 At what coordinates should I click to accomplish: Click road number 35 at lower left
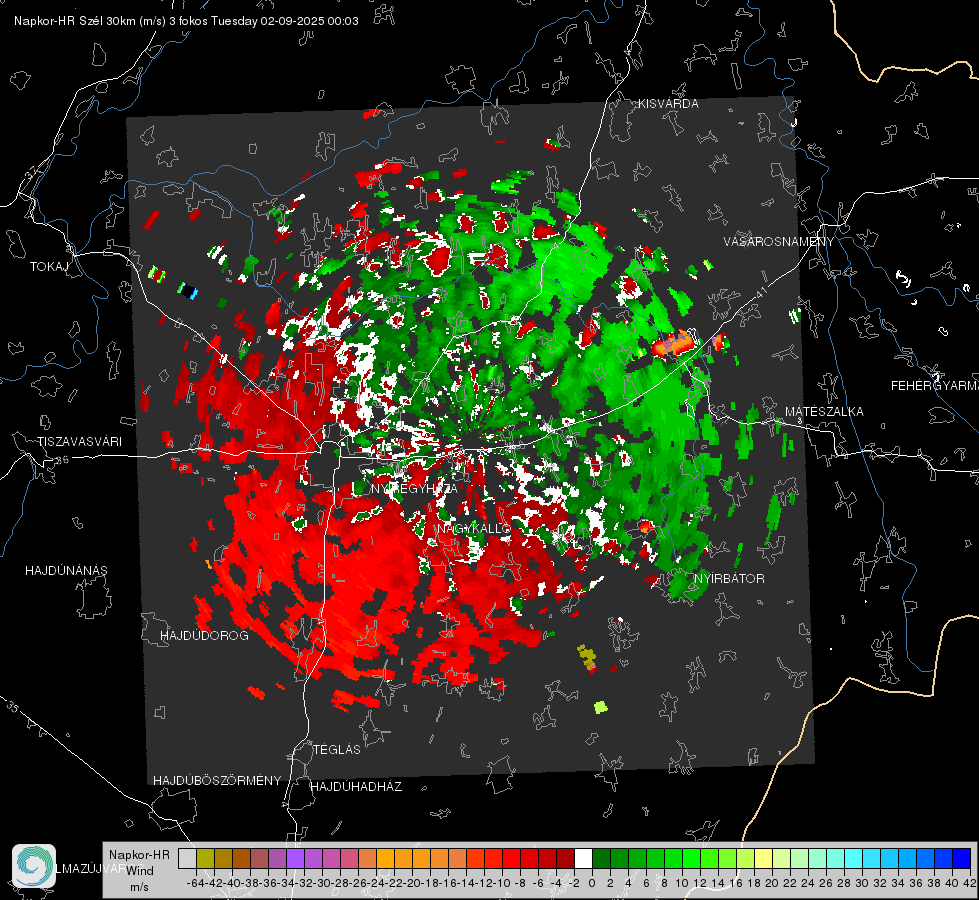click(12, 707)
